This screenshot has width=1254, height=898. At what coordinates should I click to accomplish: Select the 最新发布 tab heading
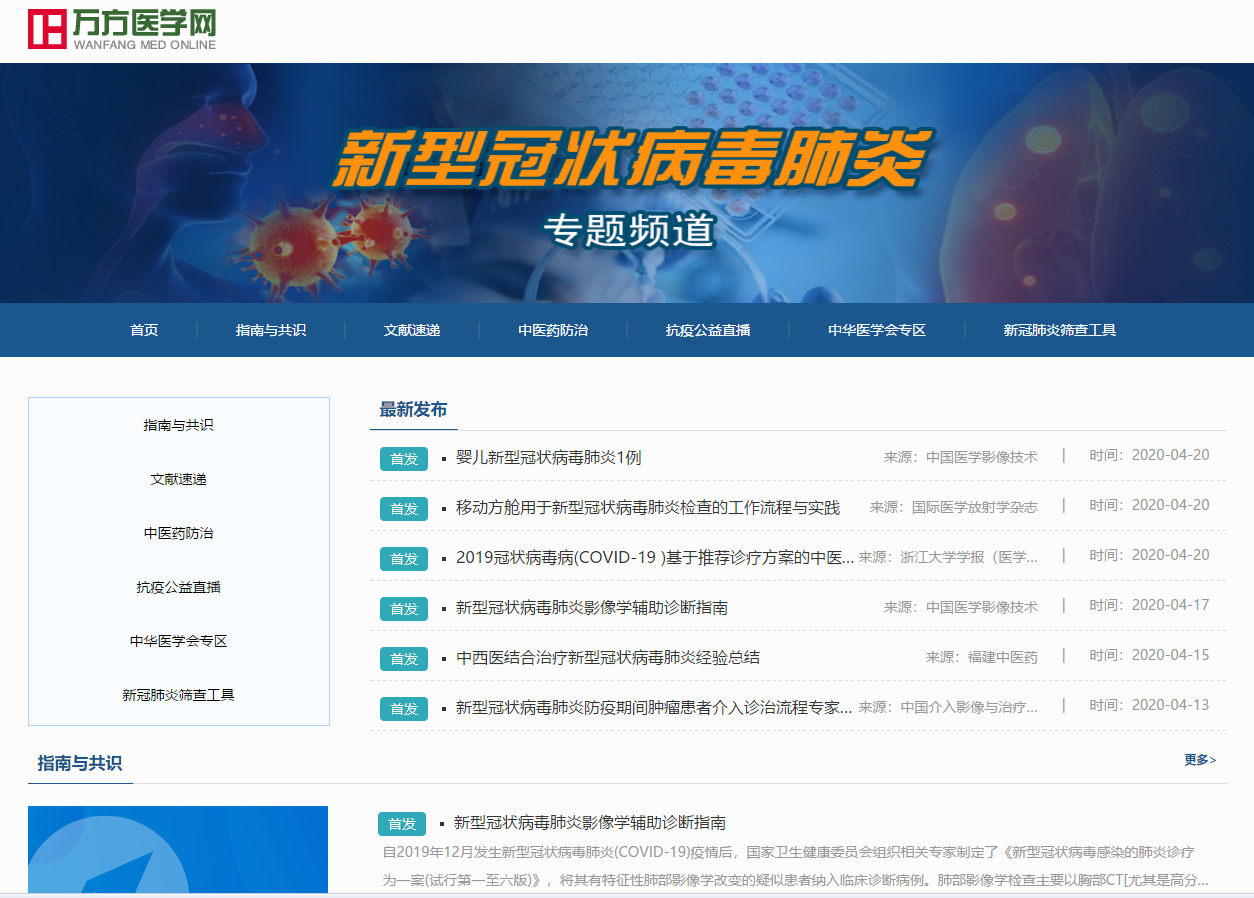coord(413,409)
